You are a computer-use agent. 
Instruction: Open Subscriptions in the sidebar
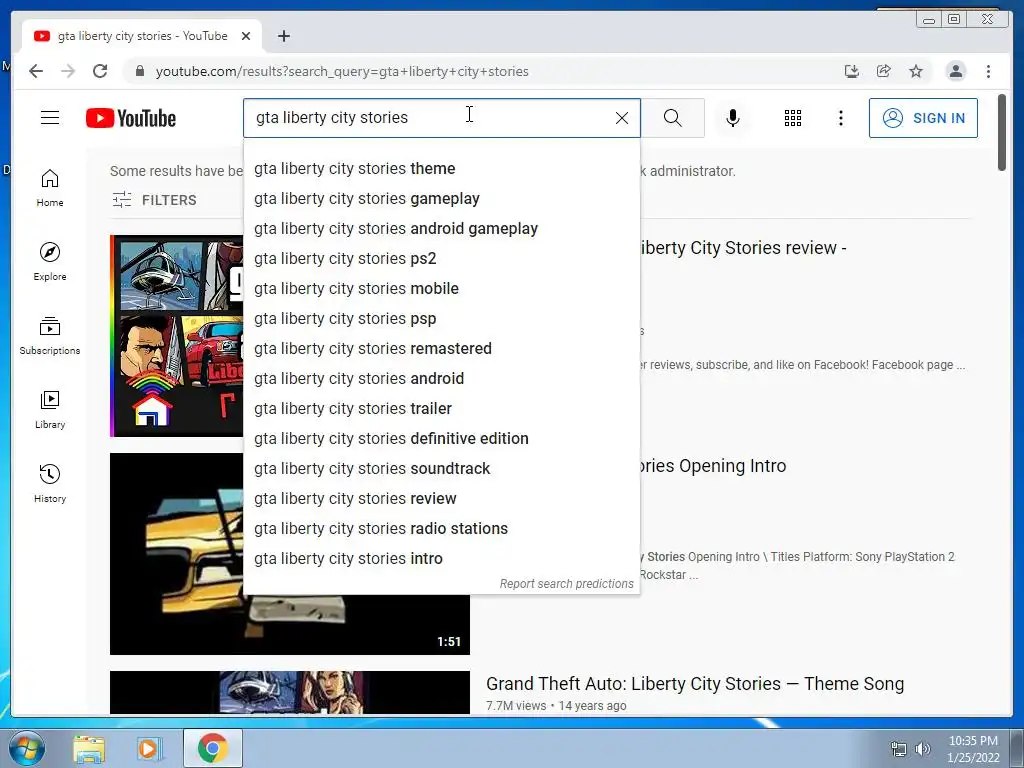50,336
